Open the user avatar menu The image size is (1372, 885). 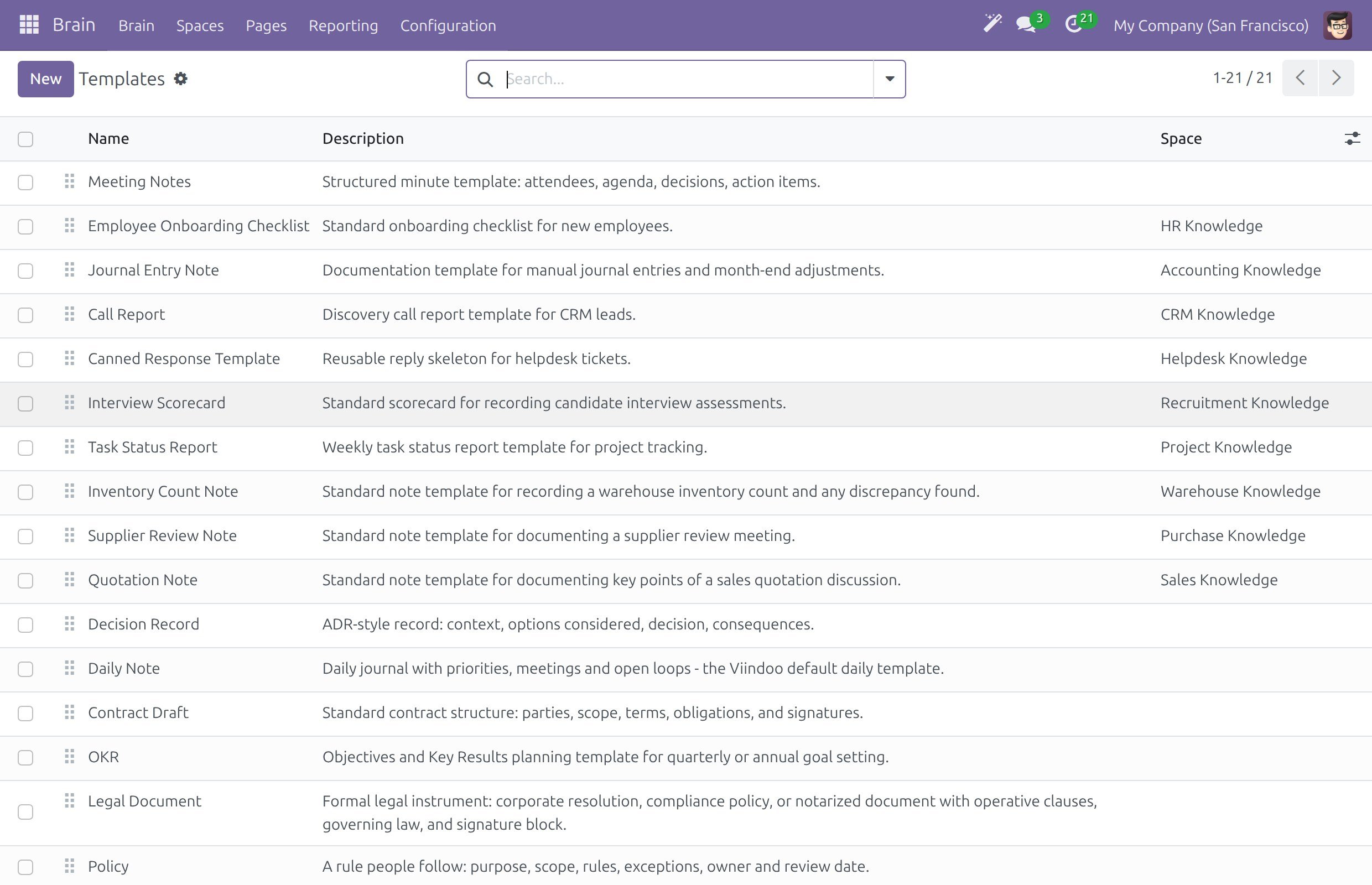click(x=1337, y=25)
